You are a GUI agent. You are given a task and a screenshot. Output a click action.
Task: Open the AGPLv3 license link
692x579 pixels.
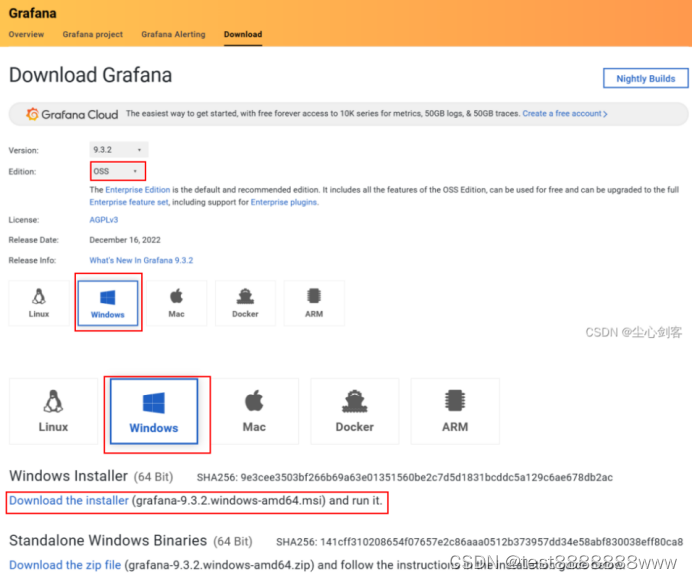coord(104,220)
